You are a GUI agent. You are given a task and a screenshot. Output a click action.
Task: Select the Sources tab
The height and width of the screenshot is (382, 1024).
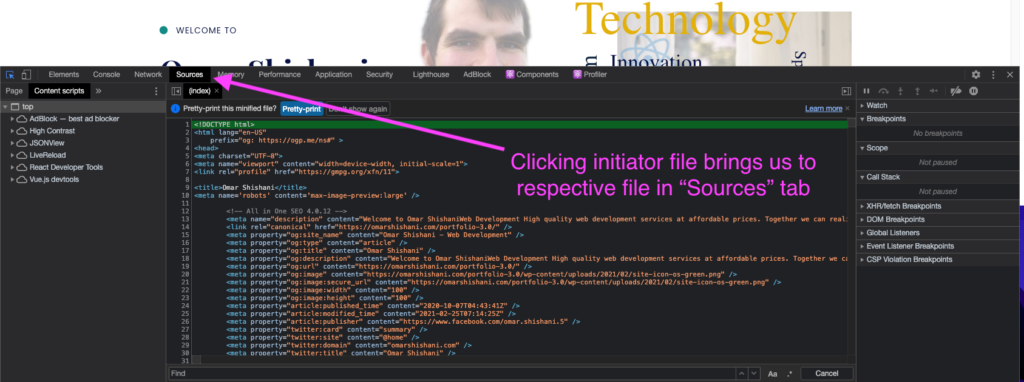[190, 74]
